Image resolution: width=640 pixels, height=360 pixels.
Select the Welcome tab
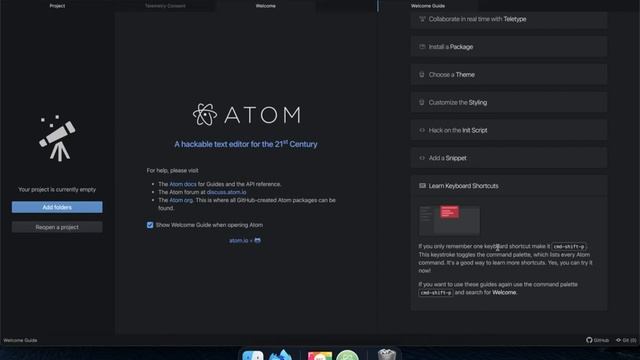pos(265,6)
